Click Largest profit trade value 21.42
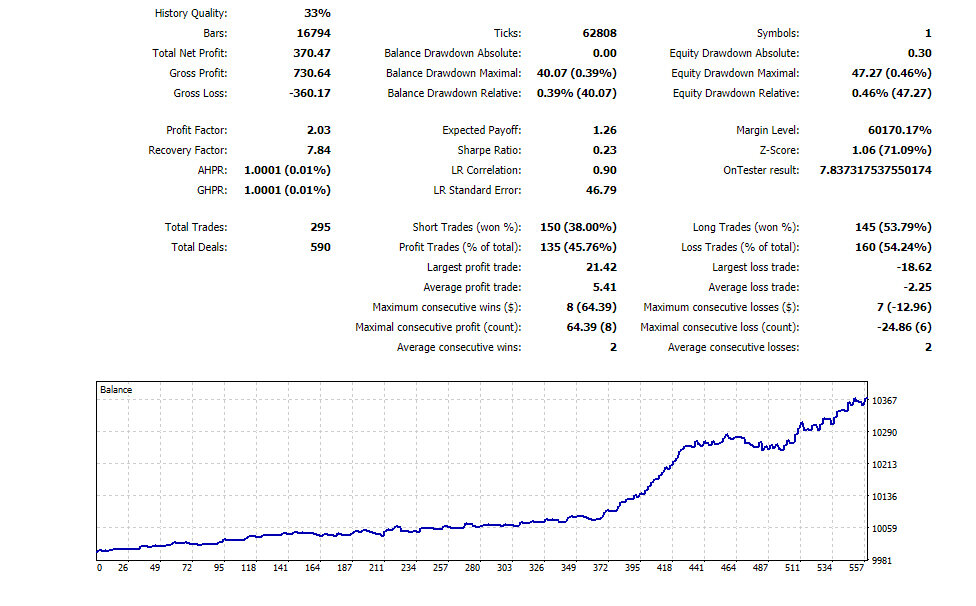 (601, 267)
